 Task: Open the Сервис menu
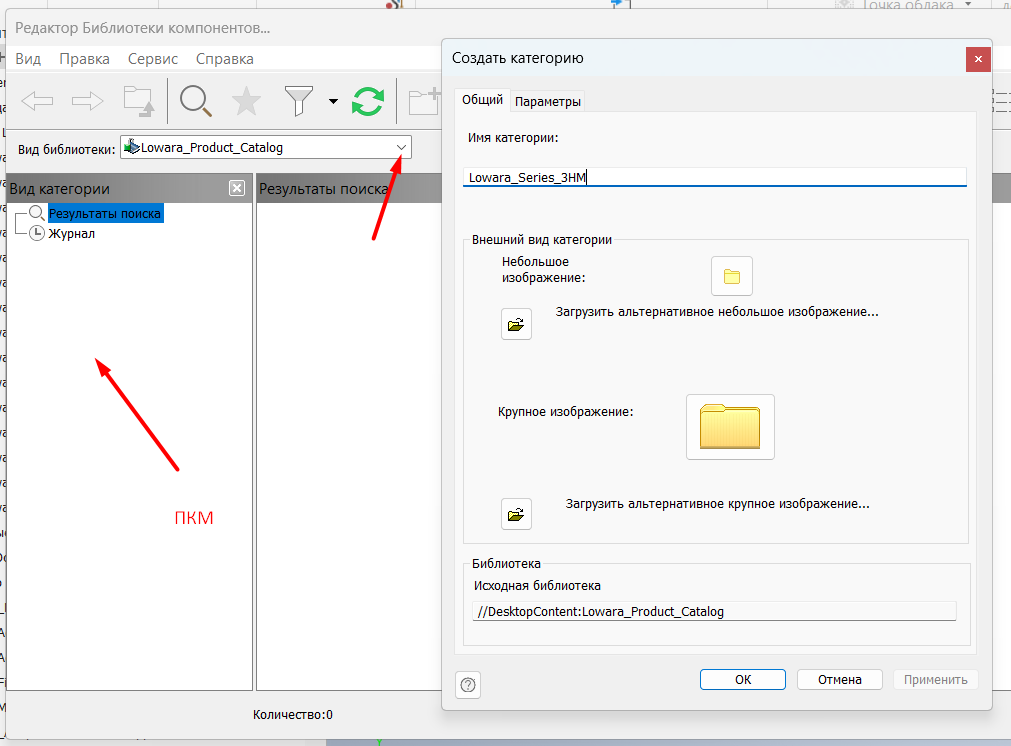click(153, 59)
